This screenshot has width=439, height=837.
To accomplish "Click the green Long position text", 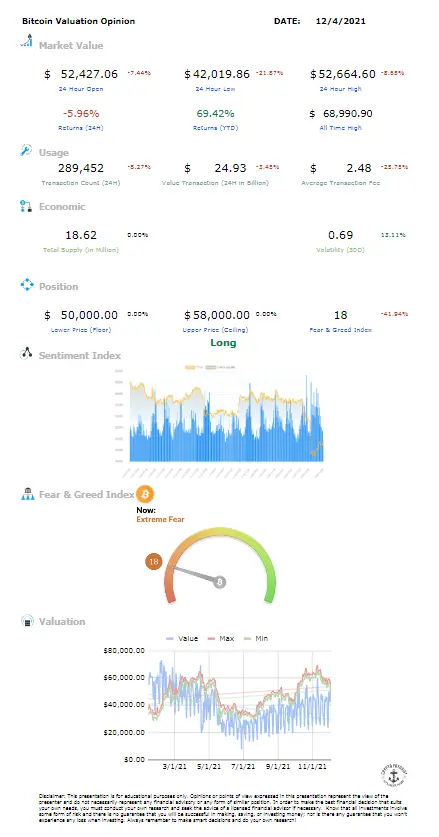I will tap(223, 343).
